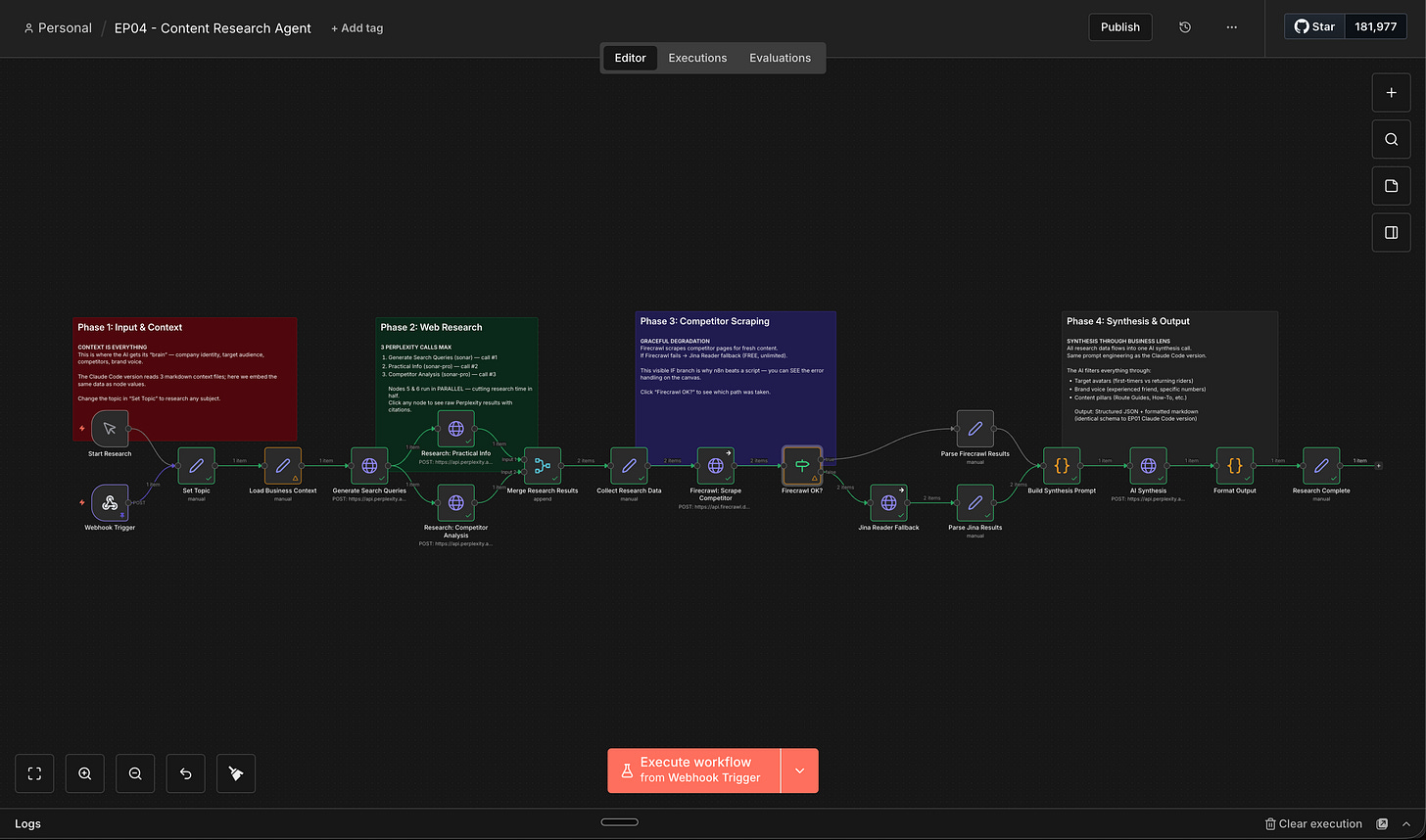Add a sticky note to canvas

(1391, 186)
